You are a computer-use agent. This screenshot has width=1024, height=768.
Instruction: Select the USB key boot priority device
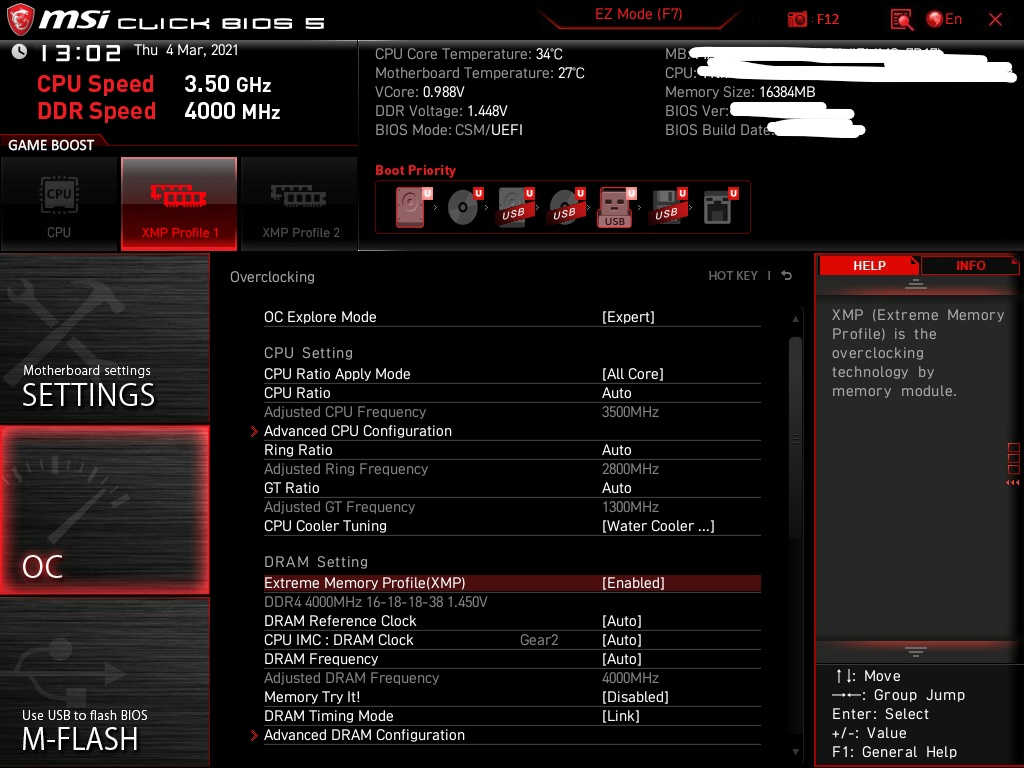(616, 207)
